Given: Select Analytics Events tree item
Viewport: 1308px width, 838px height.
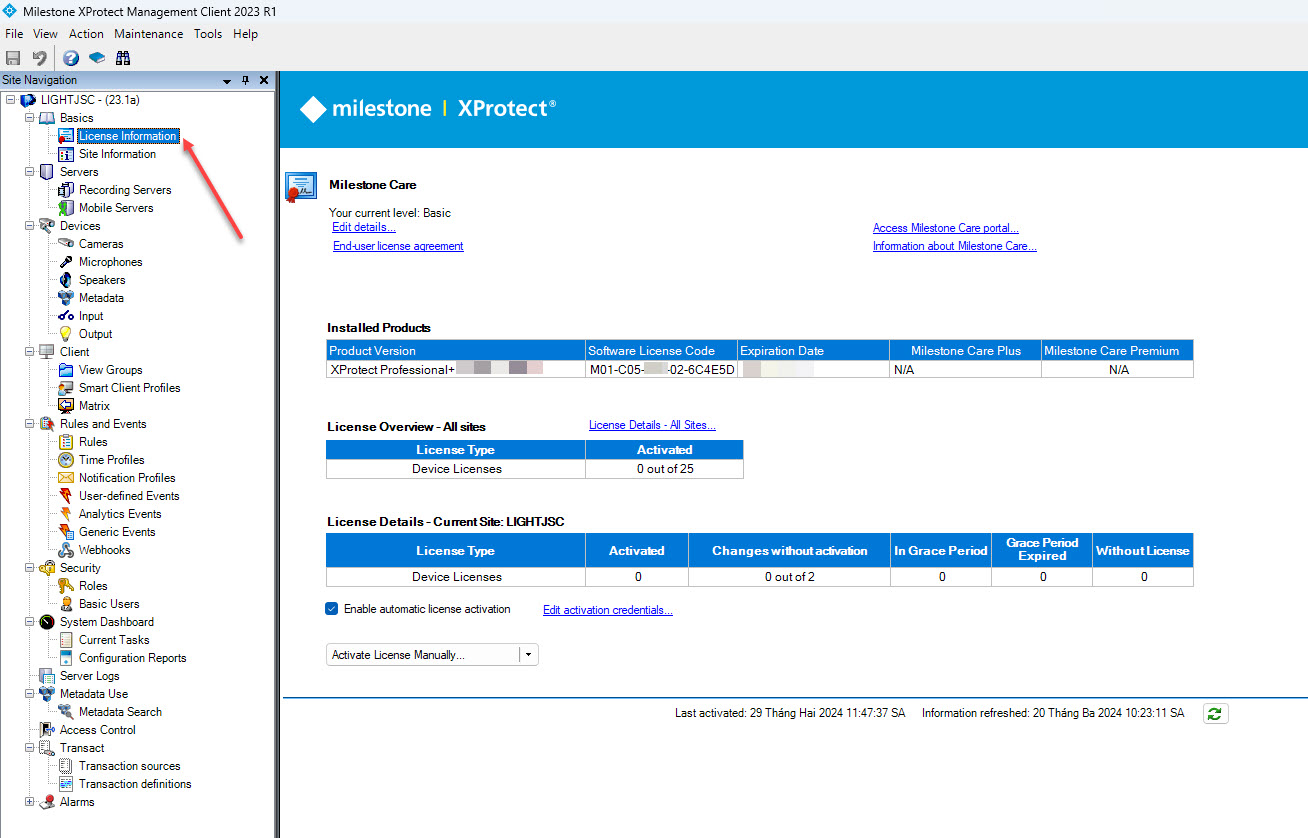Looking at the screenshot, I should pyautogui.click(x=120, y=514).
